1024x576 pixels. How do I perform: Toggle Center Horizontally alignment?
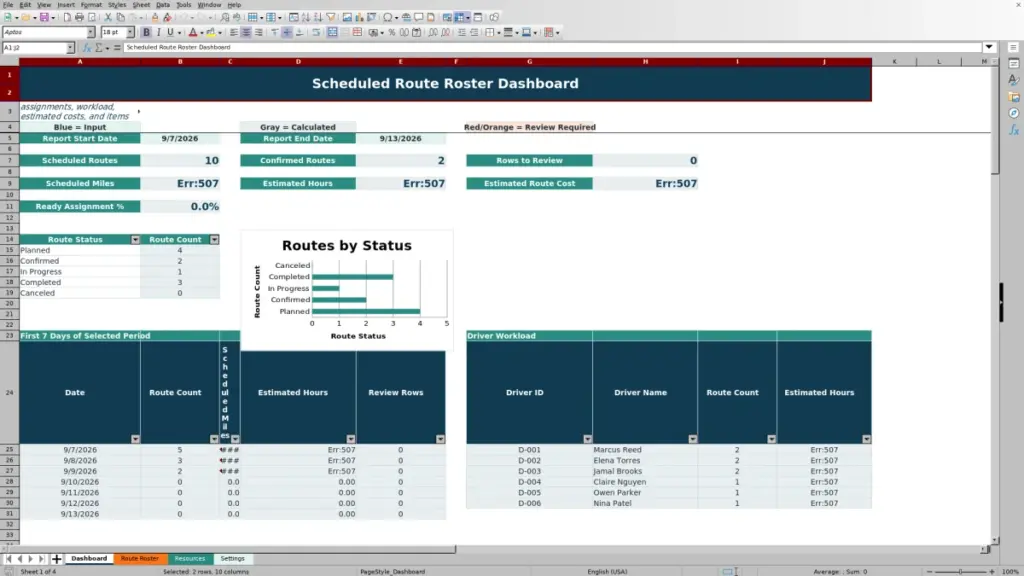246,32
